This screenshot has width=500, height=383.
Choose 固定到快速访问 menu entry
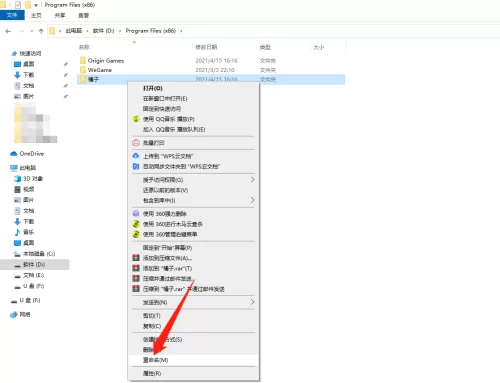[162, 109]
